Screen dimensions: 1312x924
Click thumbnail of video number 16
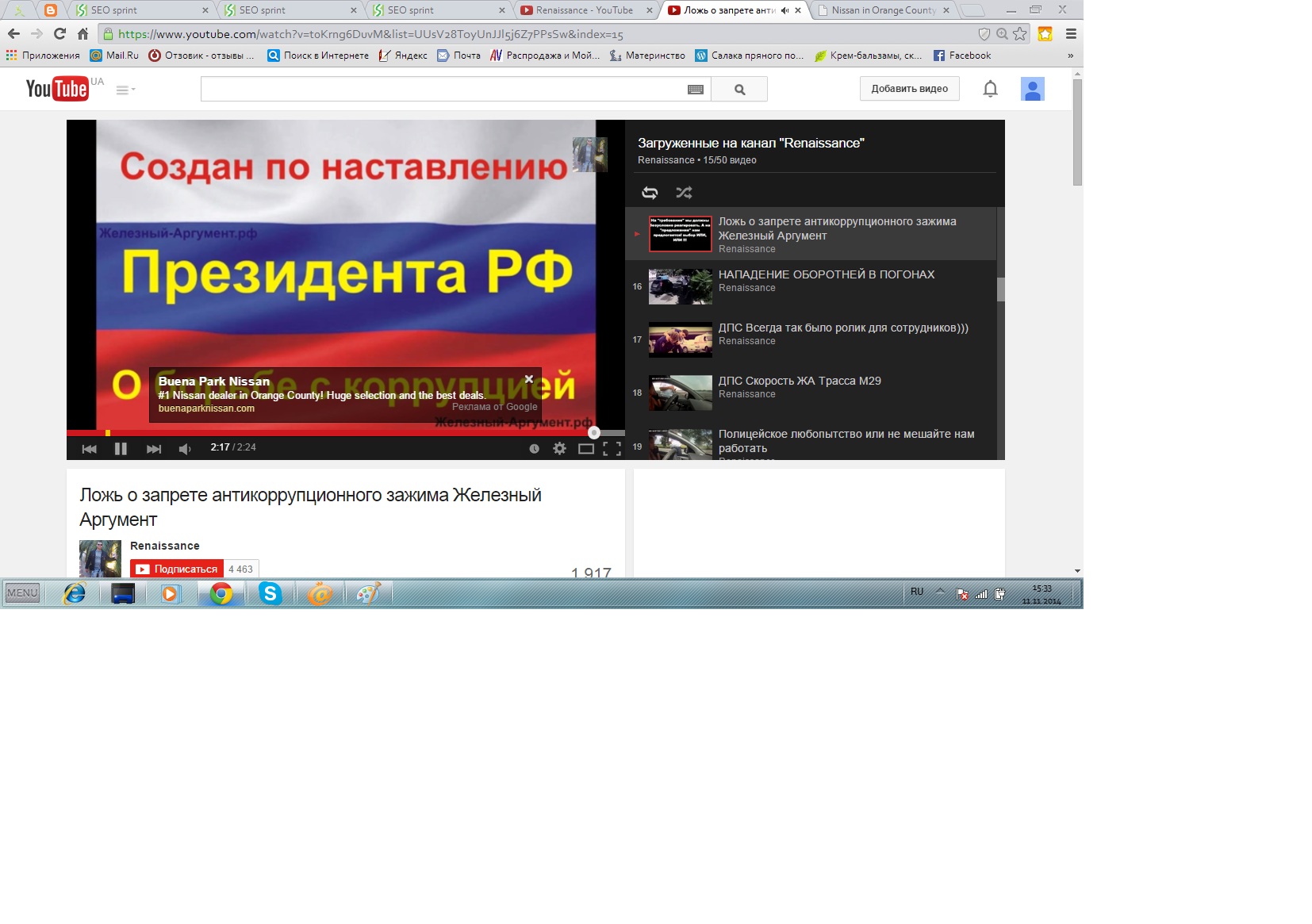tap(681, 286)
